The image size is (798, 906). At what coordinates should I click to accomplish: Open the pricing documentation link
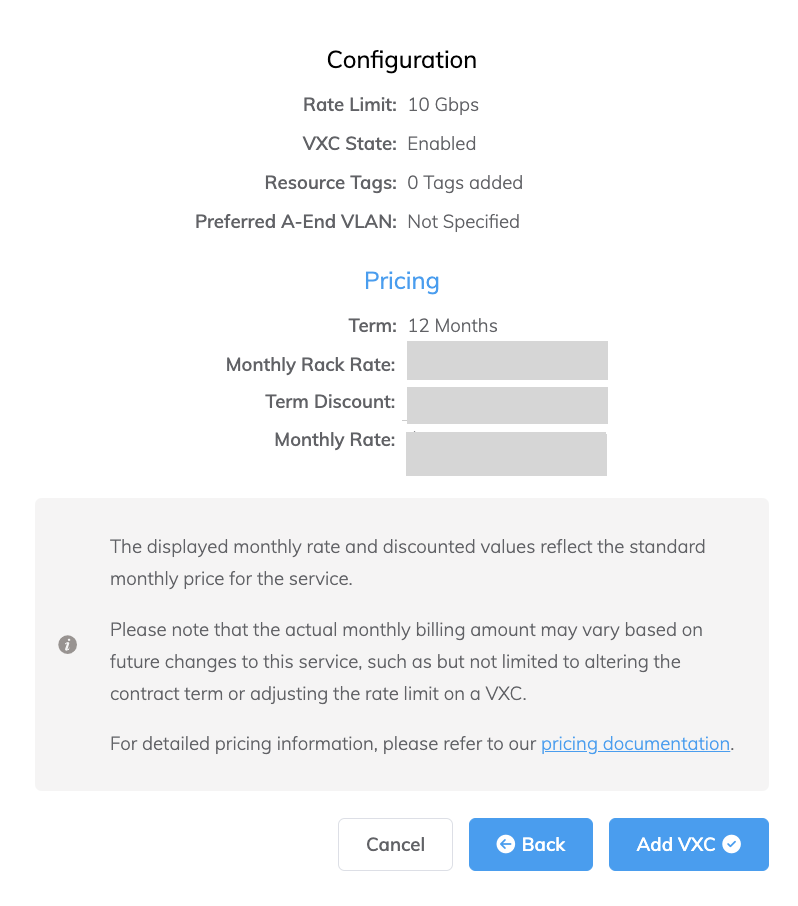pyautogui.click(x=634, y=743)
